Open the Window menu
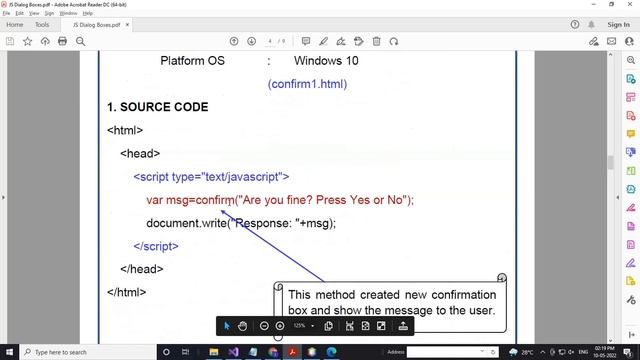The image size is (640, 360). click(x=68, y=13)
